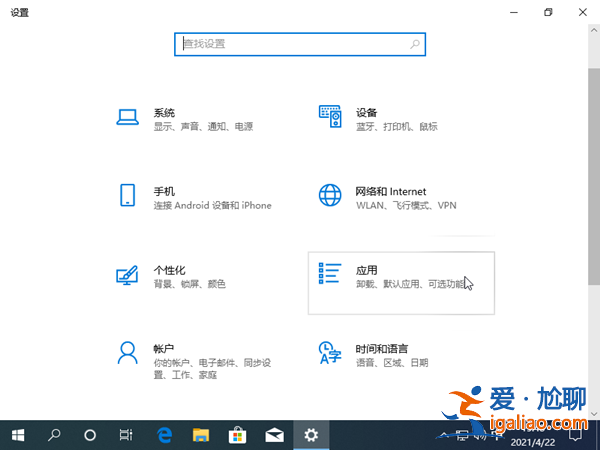Open the 手机 phone icon
Viewport: 600px width, 450px height.
tap(127, 195)
